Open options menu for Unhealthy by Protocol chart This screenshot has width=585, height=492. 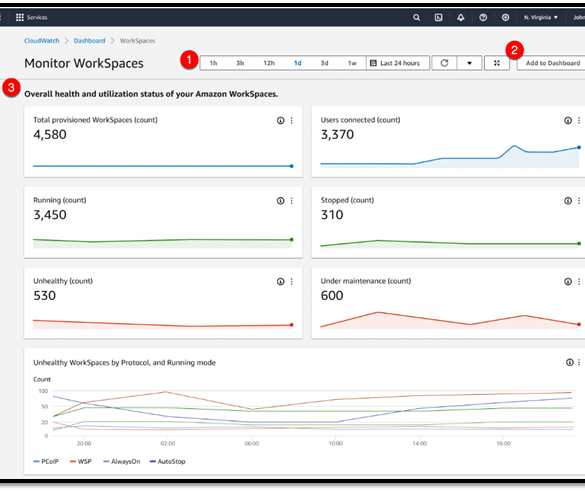(579, 362)
